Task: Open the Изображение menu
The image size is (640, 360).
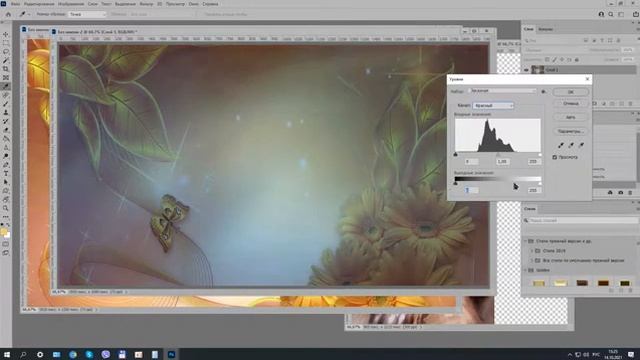Action: [x=71, y=4]
